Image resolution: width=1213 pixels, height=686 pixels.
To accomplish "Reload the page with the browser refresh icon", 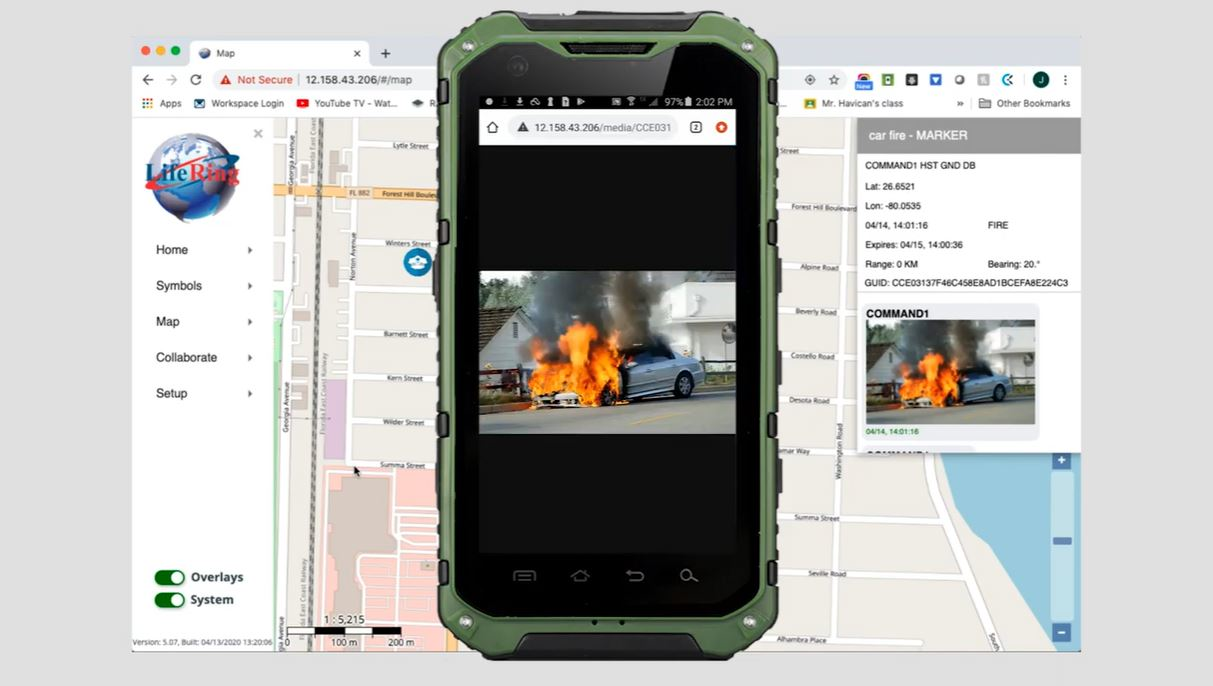I will tap(196, 80).
